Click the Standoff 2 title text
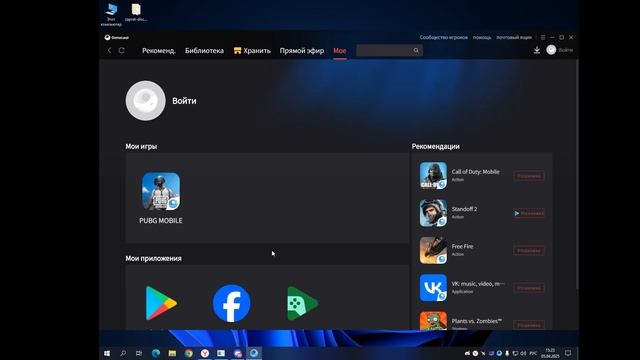The height and width of the screenshot is (360, 640). [464, 209]
